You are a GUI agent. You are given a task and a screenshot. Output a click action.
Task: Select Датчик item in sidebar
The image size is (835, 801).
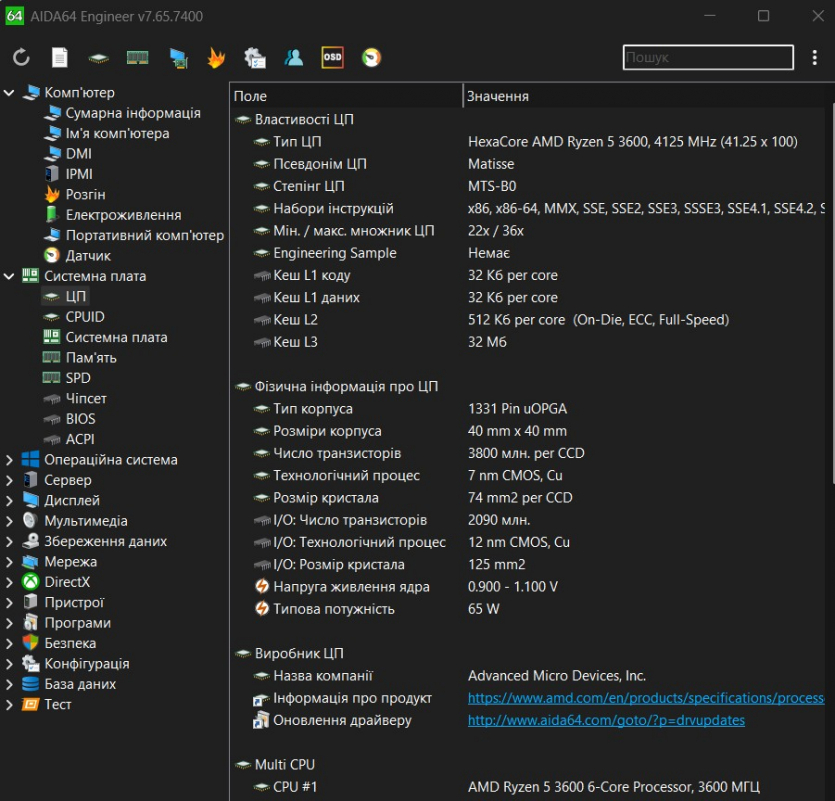pos(88,256)
